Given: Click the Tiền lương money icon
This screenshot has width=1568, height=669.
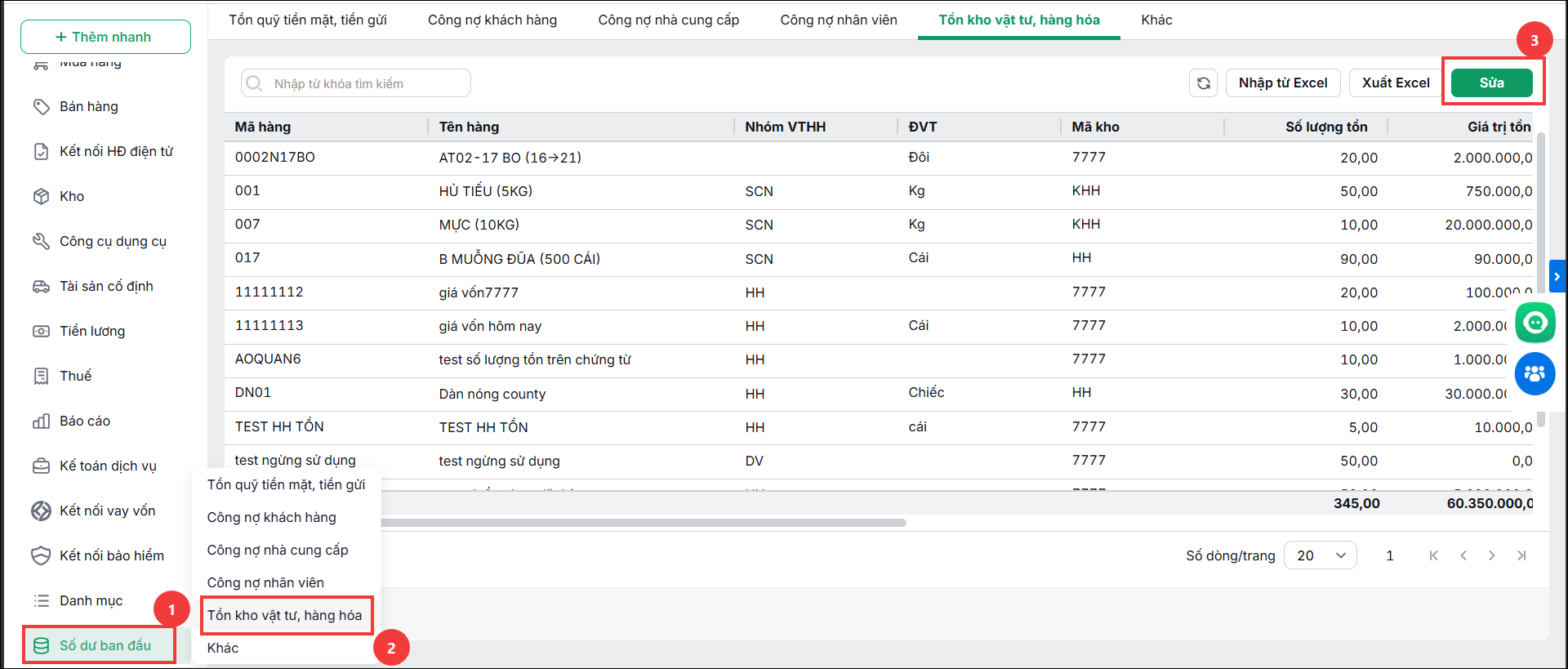Looking at the screenshot, I should click(41, 332).
